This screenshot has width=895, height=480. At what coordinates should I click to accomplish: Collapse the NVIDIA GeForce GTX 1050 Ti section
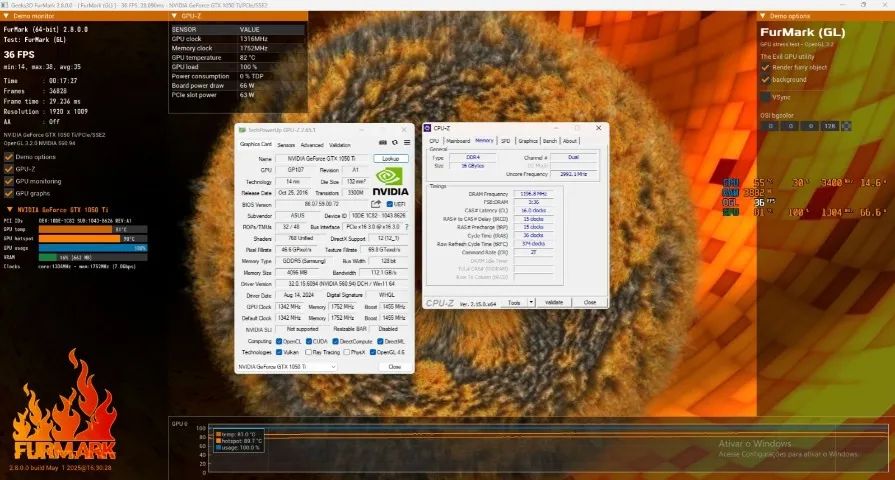10,209
